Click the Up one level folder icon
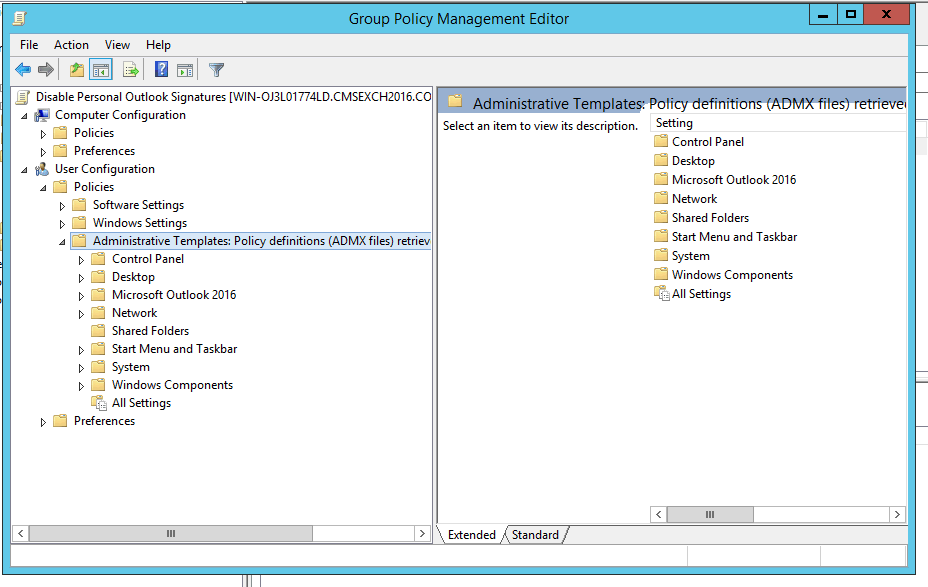The height and width of the screenshot is (587, 928). coord(77,69)
